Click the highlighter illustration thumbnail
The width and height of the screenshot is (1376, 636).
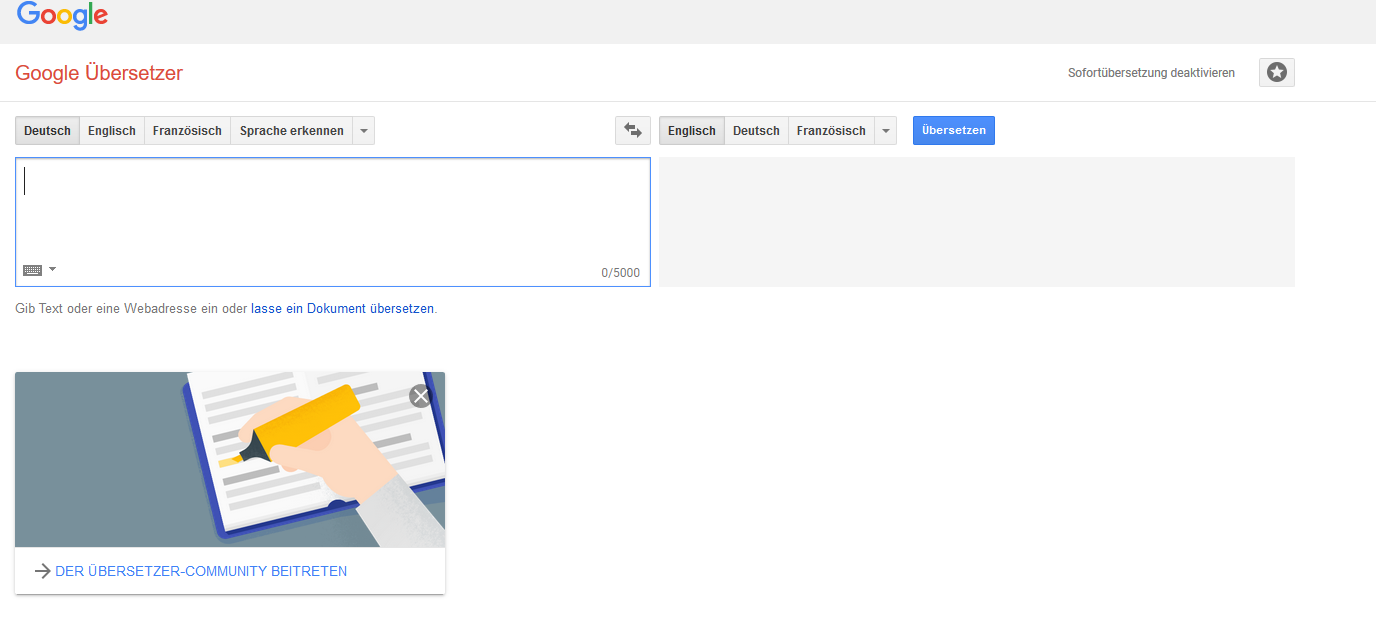(x=230, y=460)
